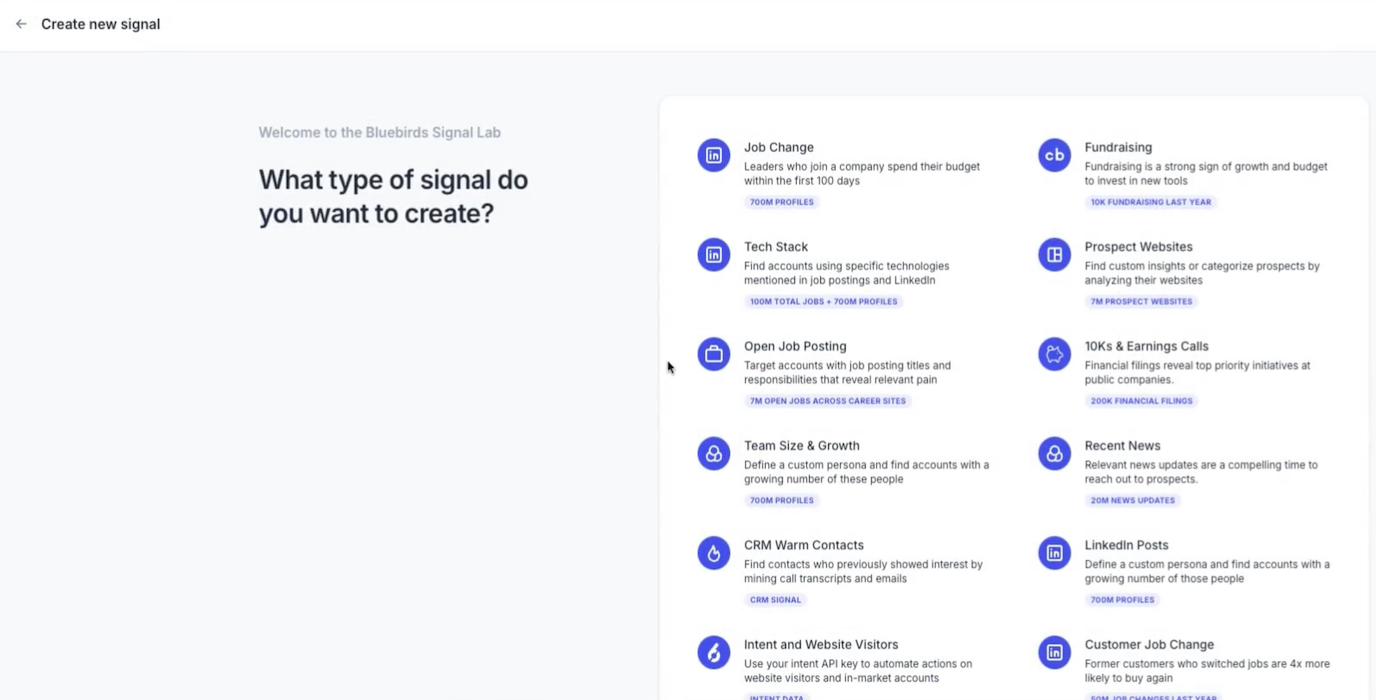The image size is (1376, 700).
Task: Click the 10Ks & Earnings Calls icon
Action: point(1054,354)
